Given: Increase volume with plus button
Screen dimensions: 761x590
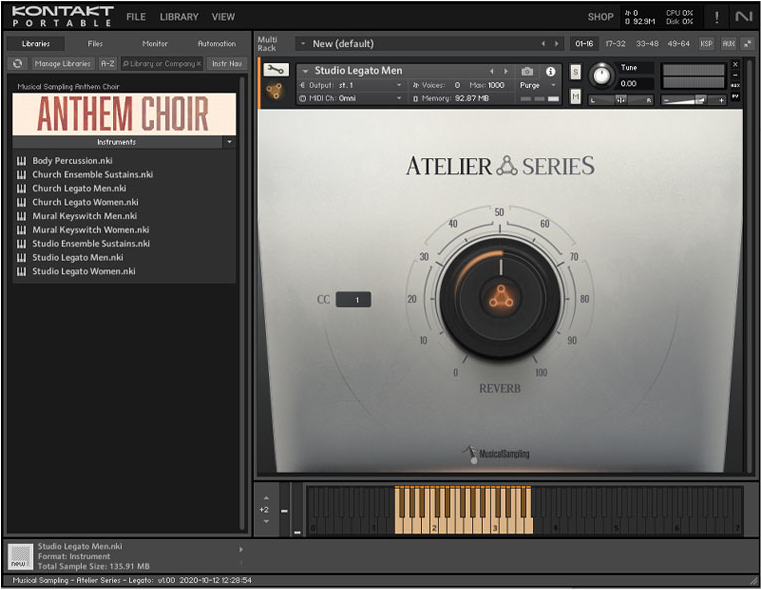Looking at the screenshot, I should tap(722, 100).
